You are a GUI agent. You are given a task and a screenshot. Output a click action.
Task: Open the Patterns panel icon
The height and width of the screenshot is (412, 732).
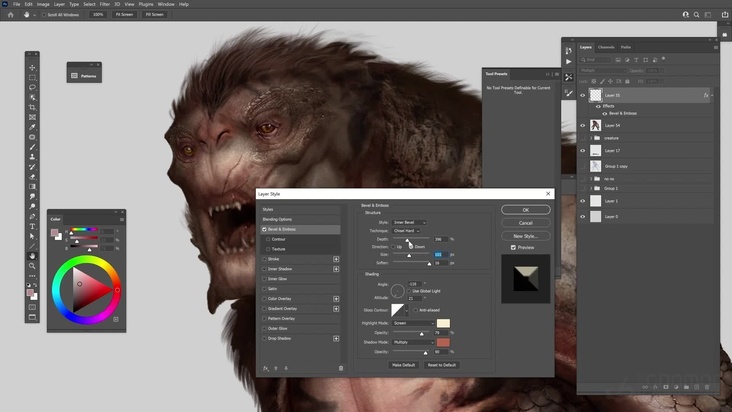pos(74,76)
